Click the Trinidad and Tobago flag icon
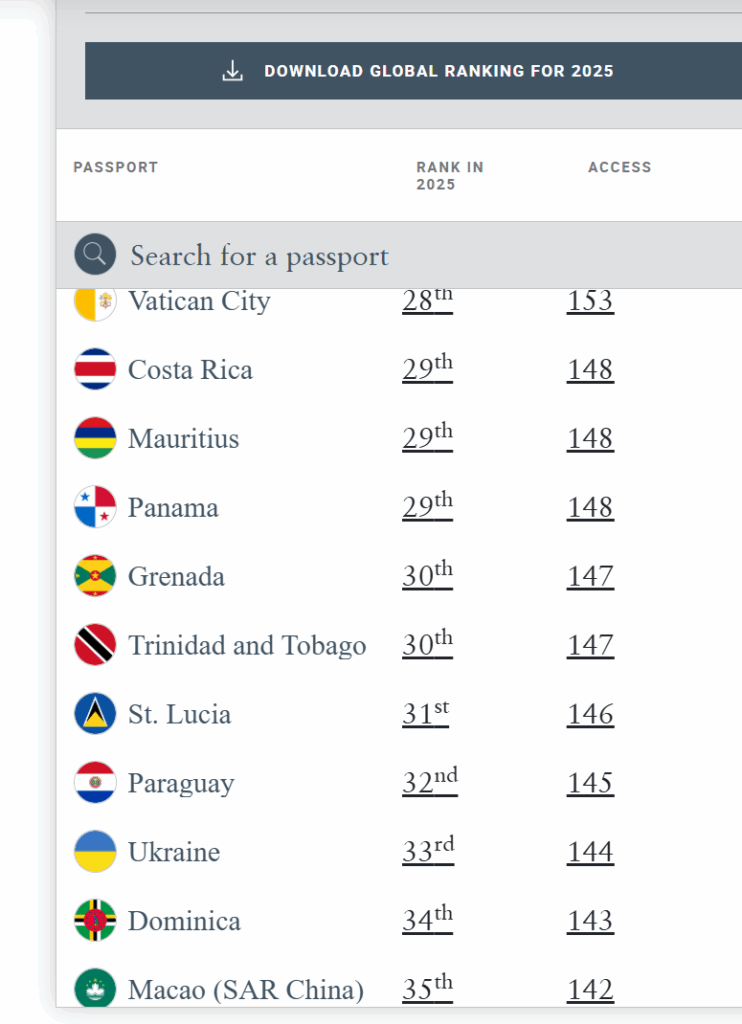This screenshot has width=742, height=1024. 95,645
